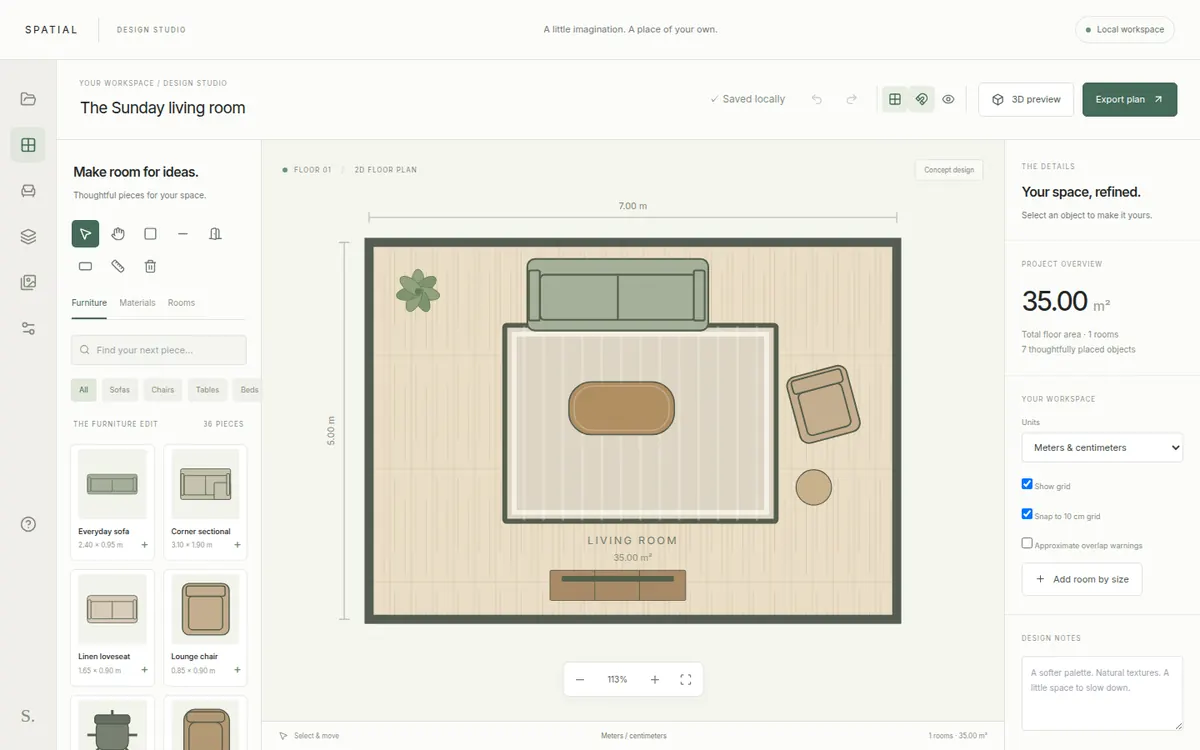The width and height of the screenshot is (1200, 750).
Task: Click the Concept design badge
Action: click(949, 170)
